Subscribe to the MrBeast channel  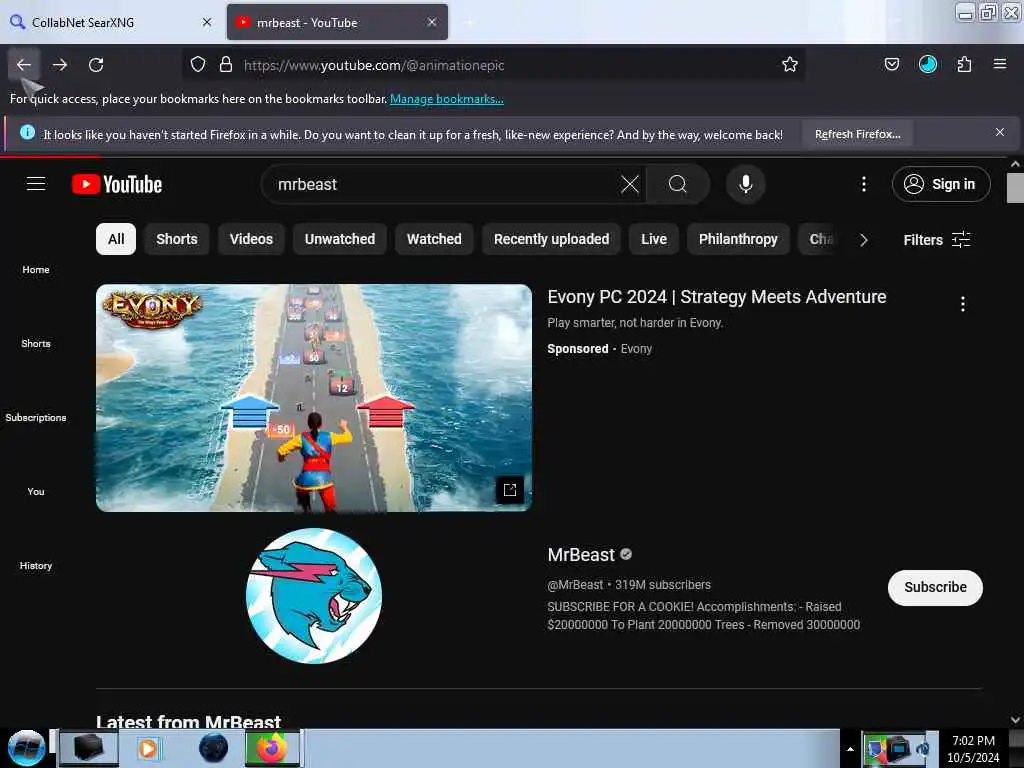[935, 587]
